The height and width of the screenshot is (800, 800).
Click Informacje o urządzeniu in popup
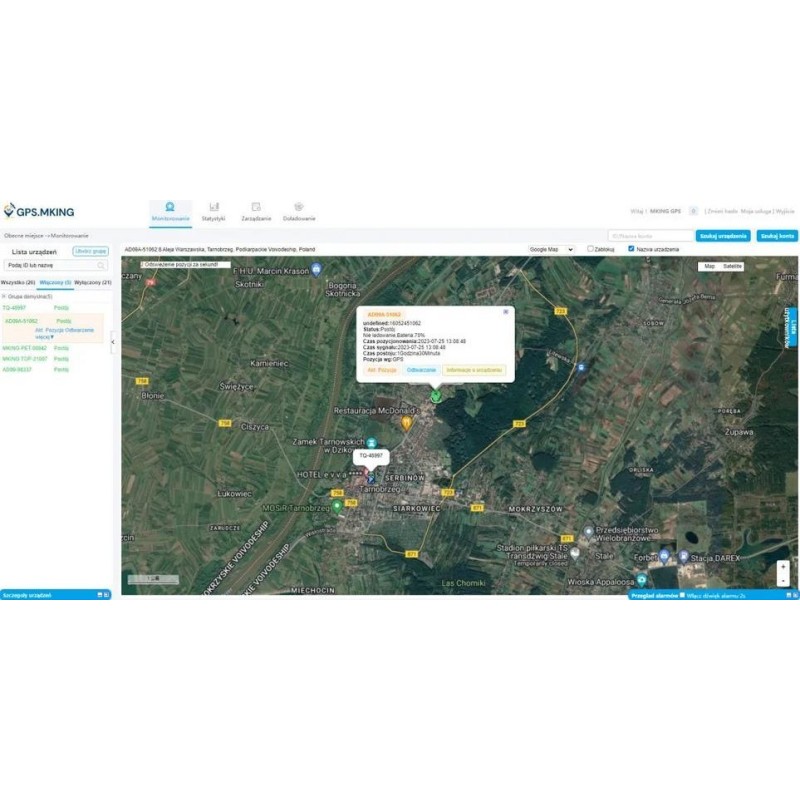[475, 370]
